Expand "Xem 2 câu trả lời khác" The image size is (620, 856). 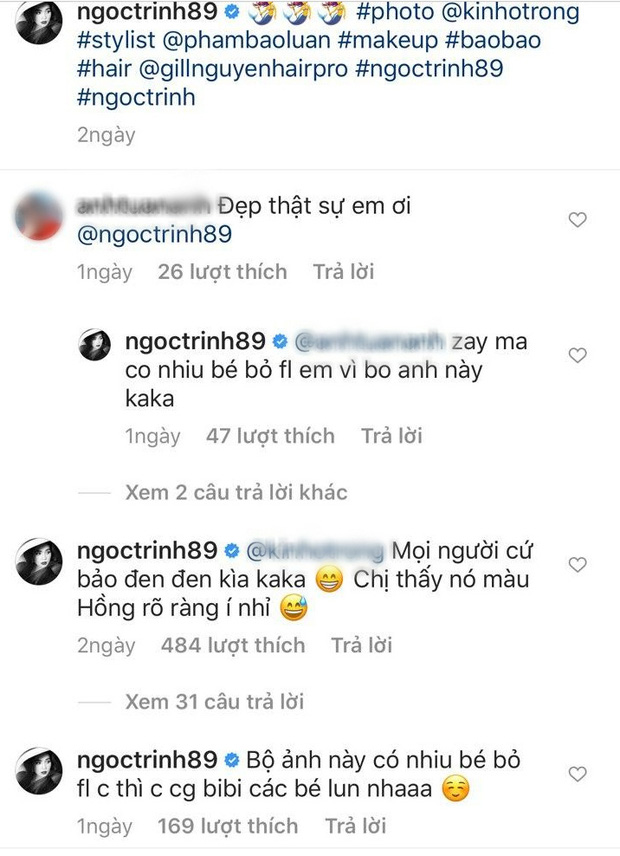[236, 492]
